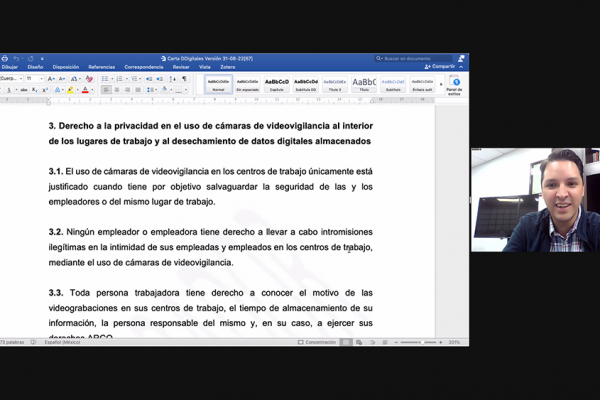Screen dimensions: 600x400
Task: Apply Énfasis sutil style
Action: 422,85
